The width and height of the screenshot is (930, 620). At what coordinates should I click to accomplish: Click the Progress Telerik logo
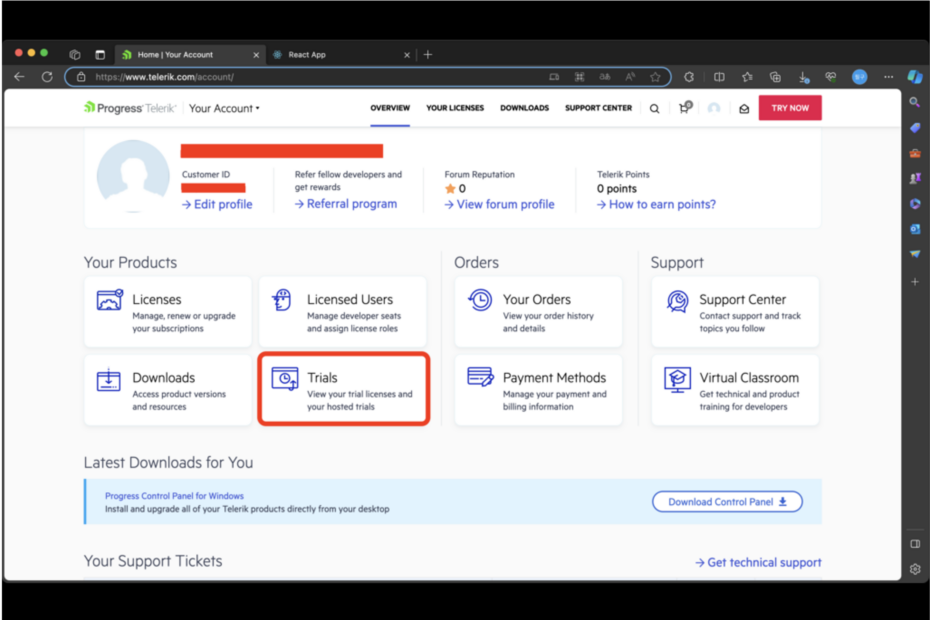coord(130,108)
